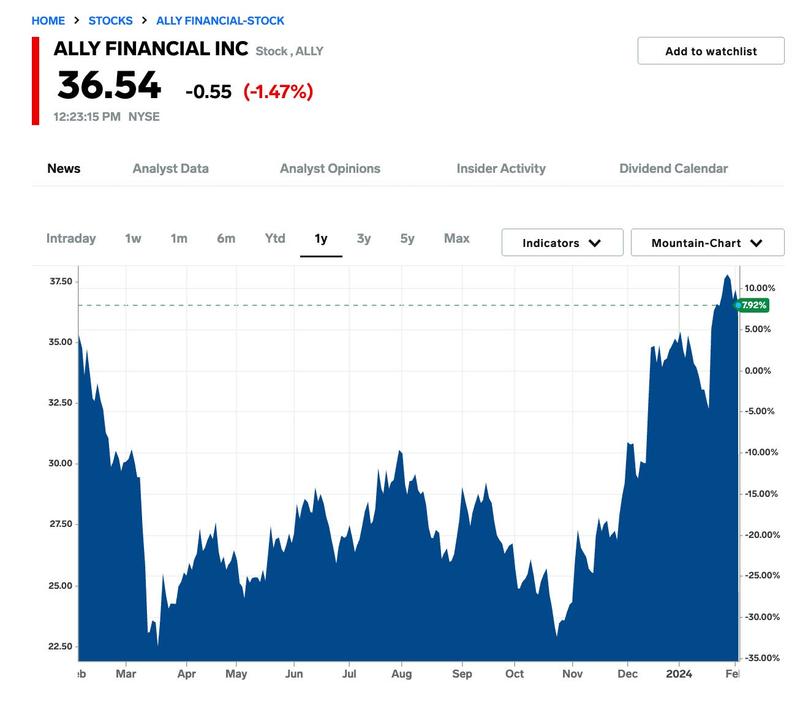Click the Jul x-axis label

tap(349, 674)
